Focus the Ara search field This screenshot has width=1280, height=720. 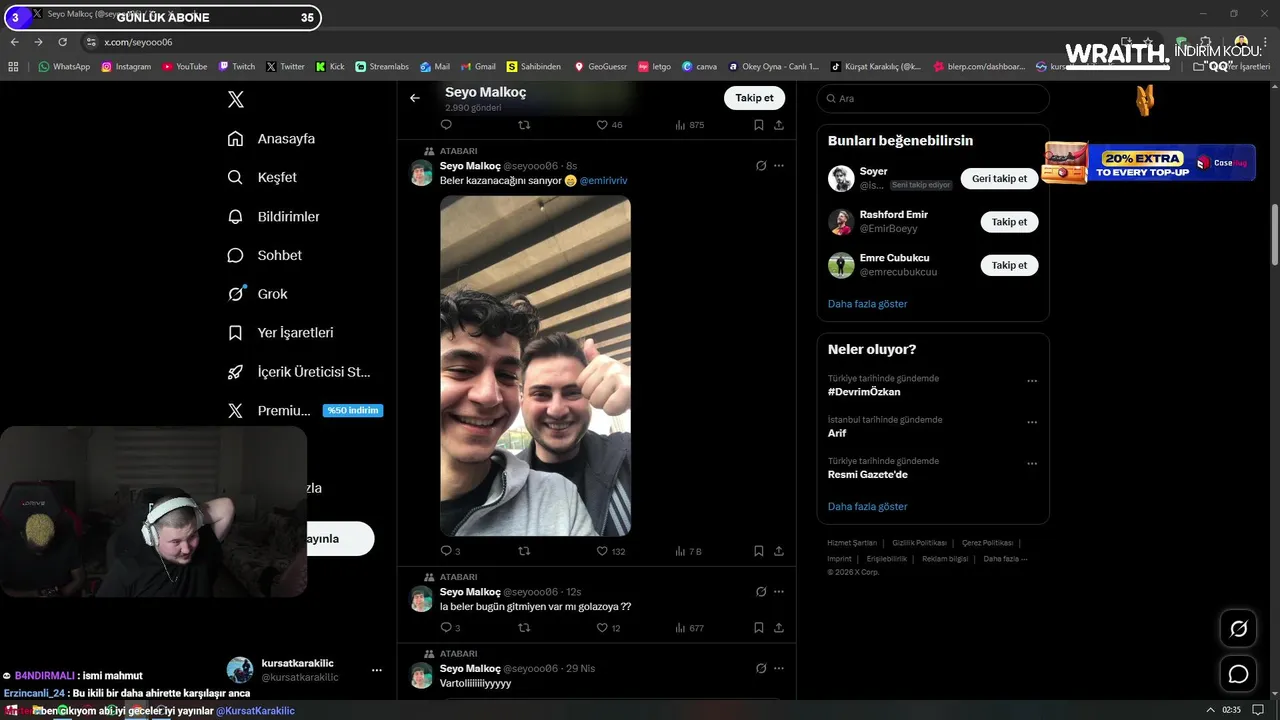[933, 98]
